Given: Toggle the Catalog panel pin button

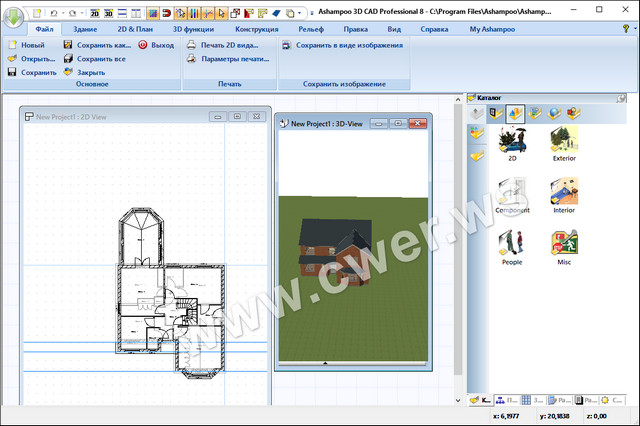Looking at the screenshot, I should click(x=619, y=97).
